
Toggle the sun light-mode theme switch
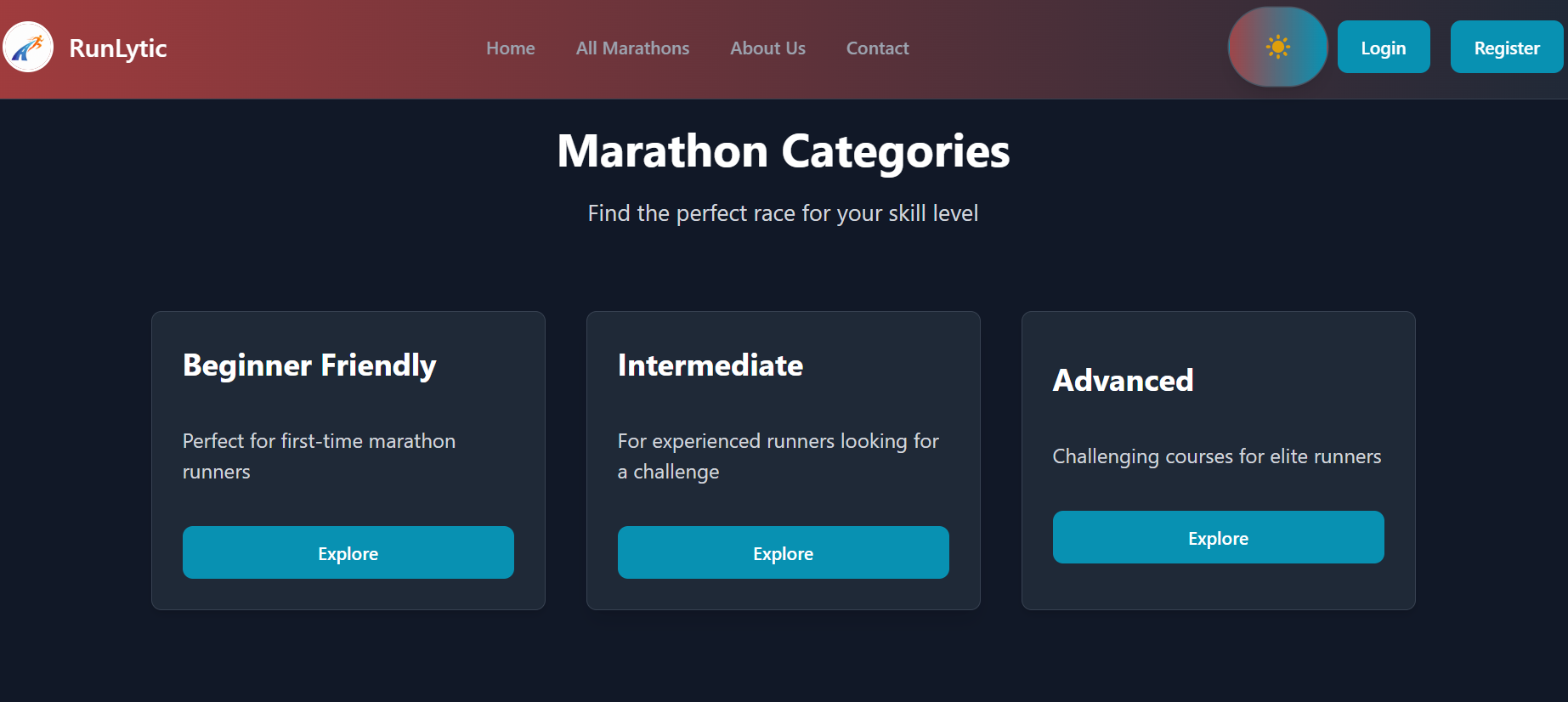point(1277,47)
